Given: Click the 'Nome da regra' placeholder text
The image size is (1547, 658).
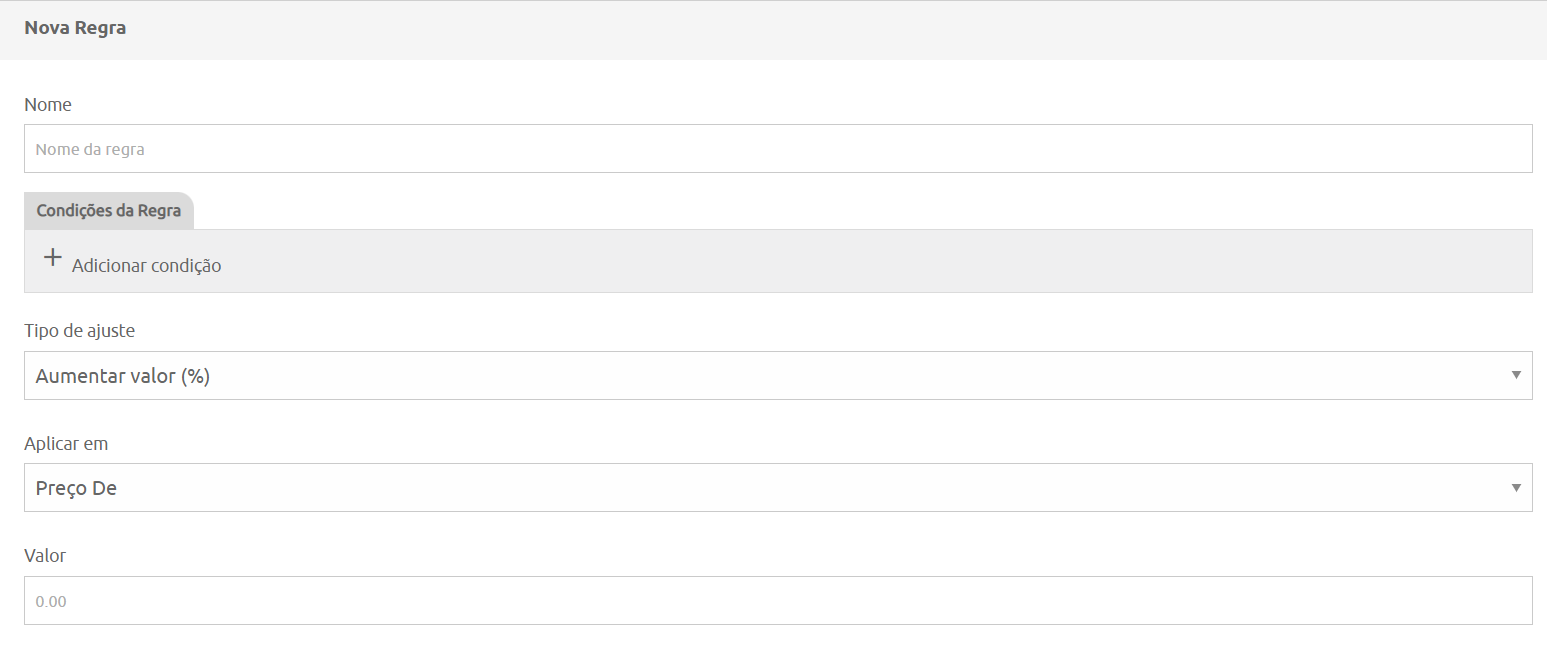Looking at the screenshot, I should coord(90,150).
